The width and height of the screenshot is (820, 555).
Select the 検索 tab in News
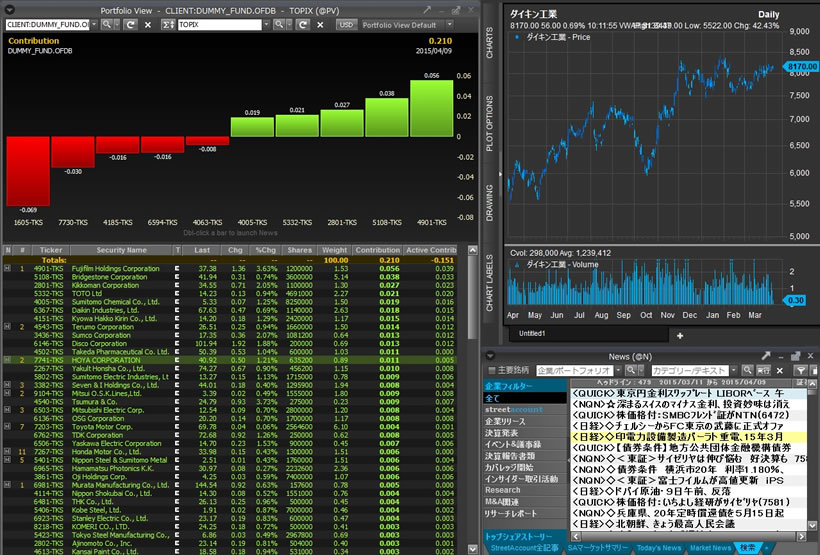(748, 548)
